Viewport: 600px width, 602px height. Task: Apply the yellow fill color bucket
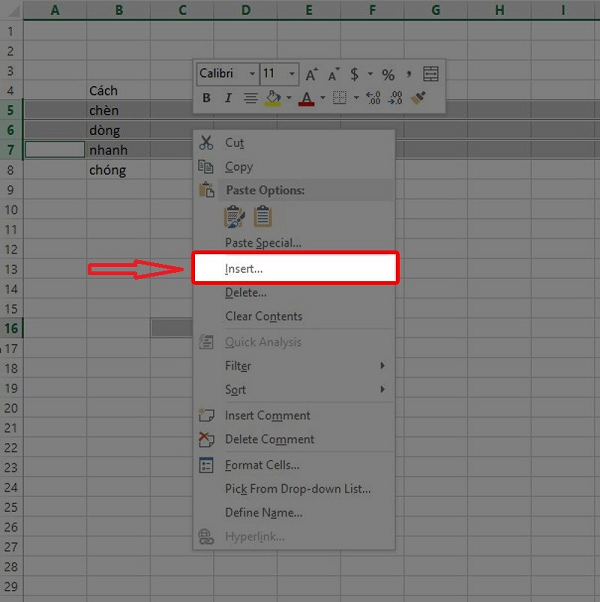point(272,98)
